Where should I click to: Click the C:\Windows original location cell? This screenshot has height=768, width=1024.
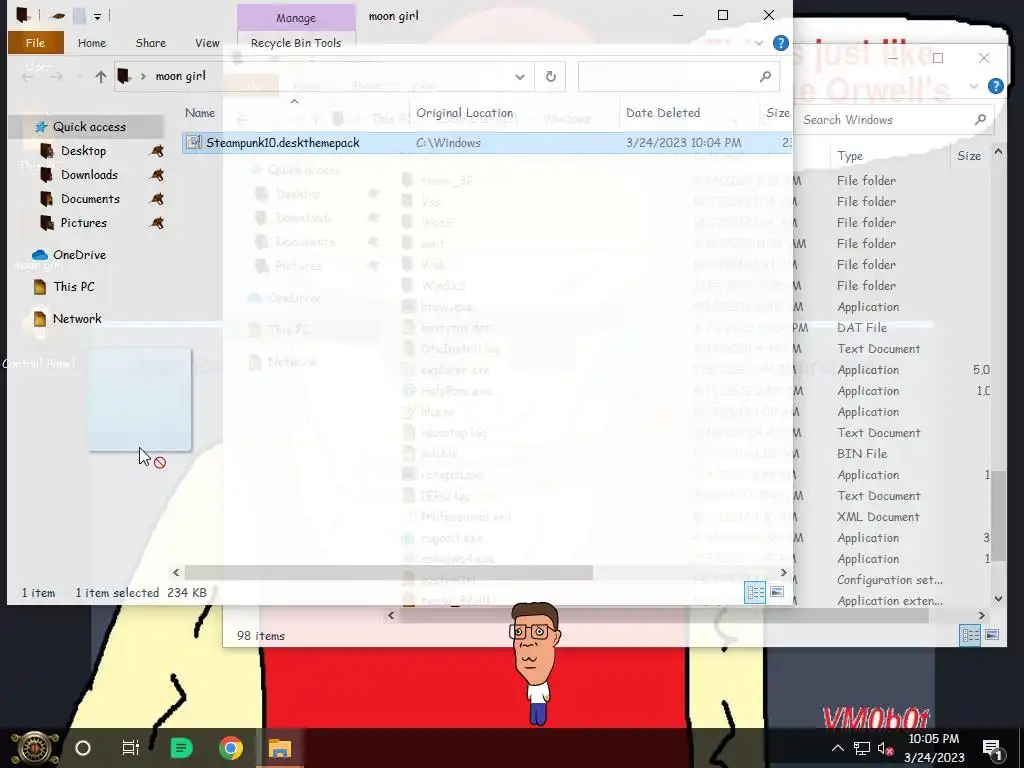point(448,143)
